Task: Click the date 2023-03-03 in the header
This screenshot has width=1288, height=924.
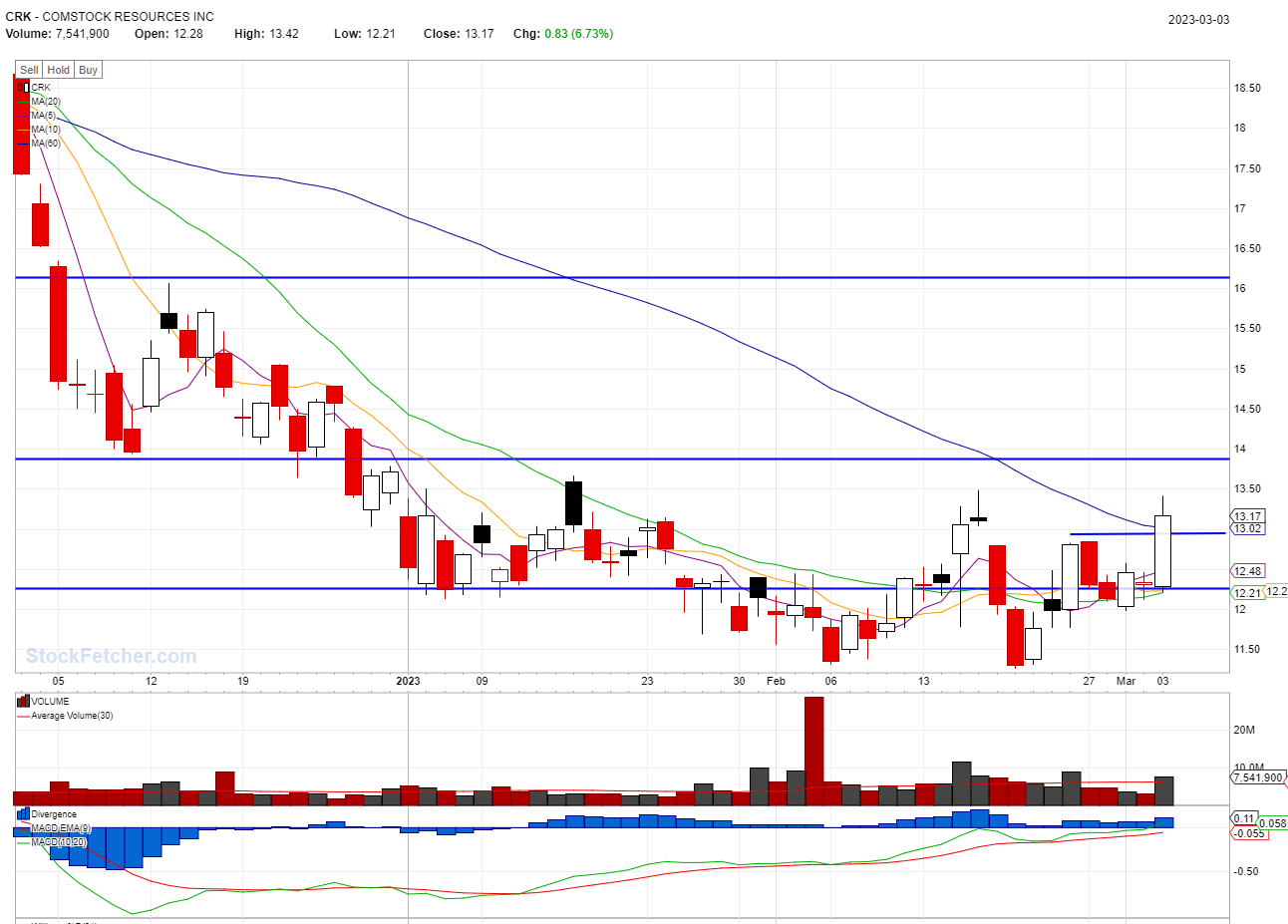Action: [1198, 20]
